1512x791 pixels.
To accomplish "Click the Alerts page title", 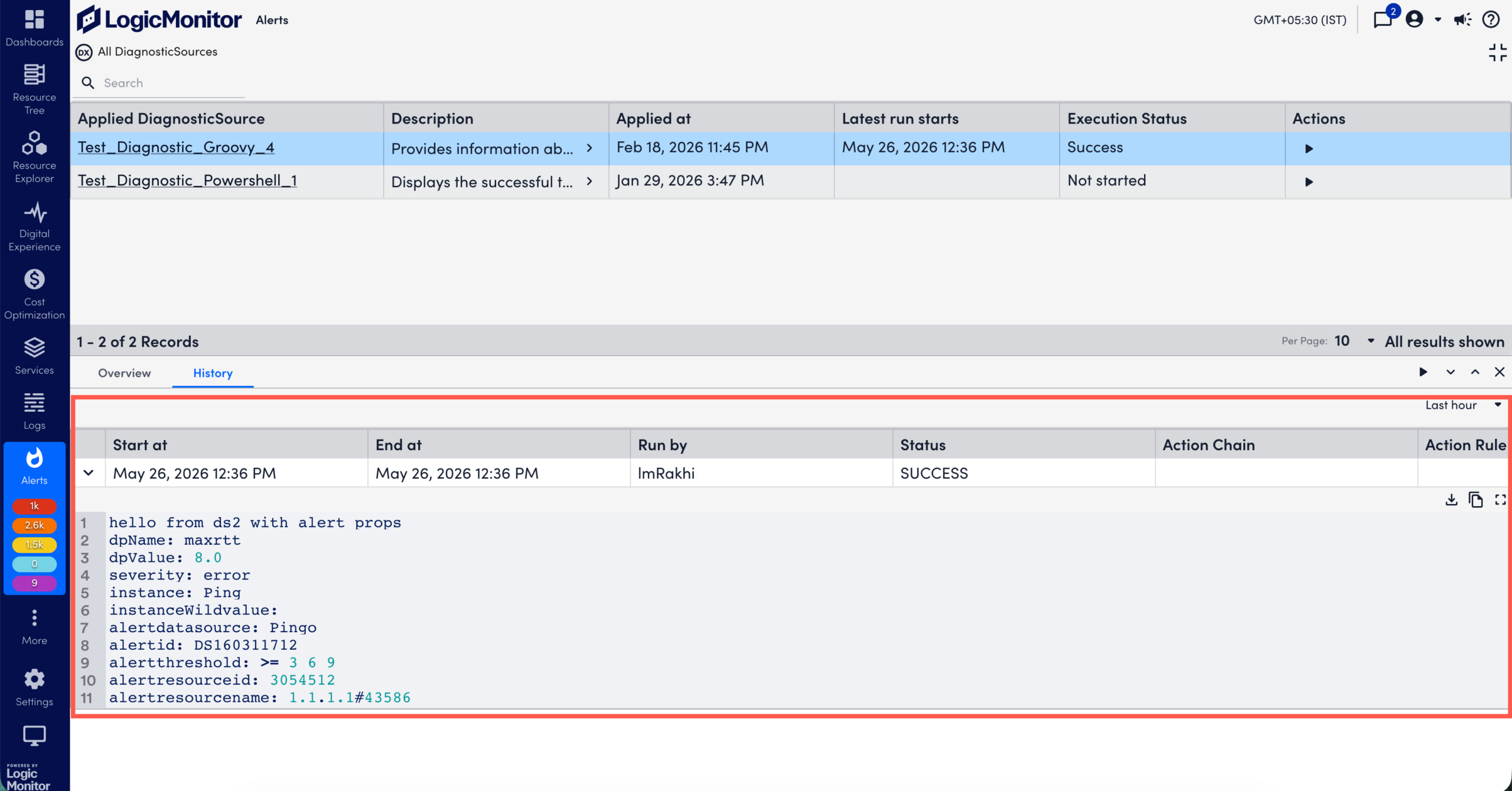I will point(272,20).
